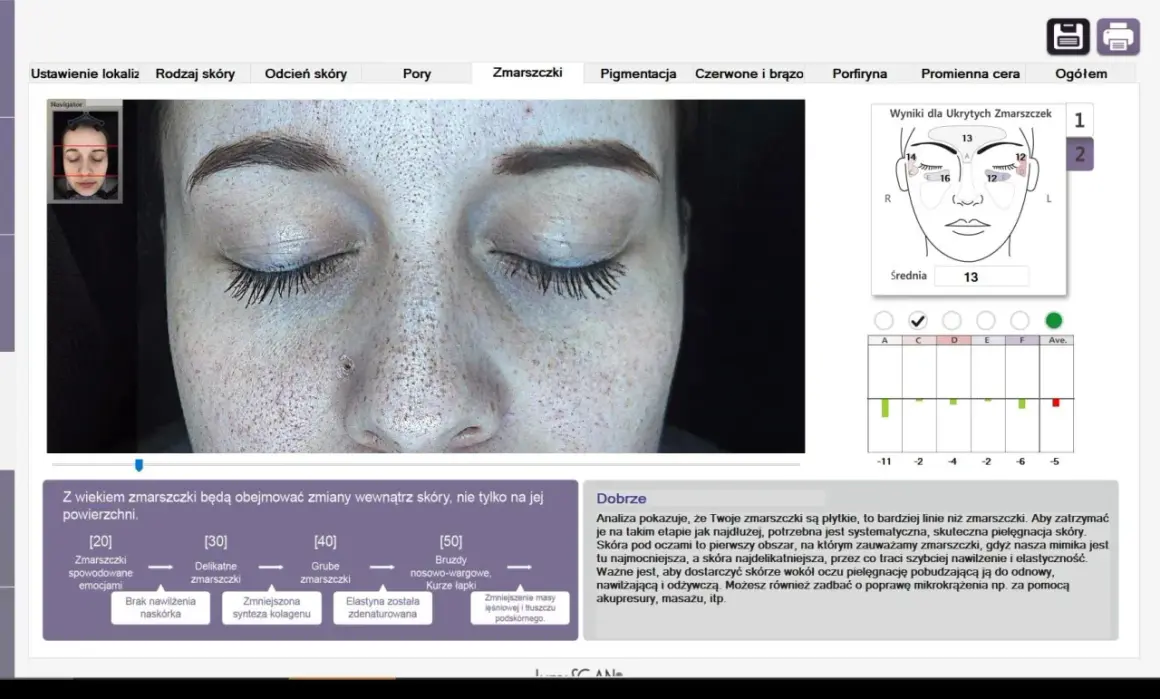Go to the Ogółem summary tab

[1081, 73]
